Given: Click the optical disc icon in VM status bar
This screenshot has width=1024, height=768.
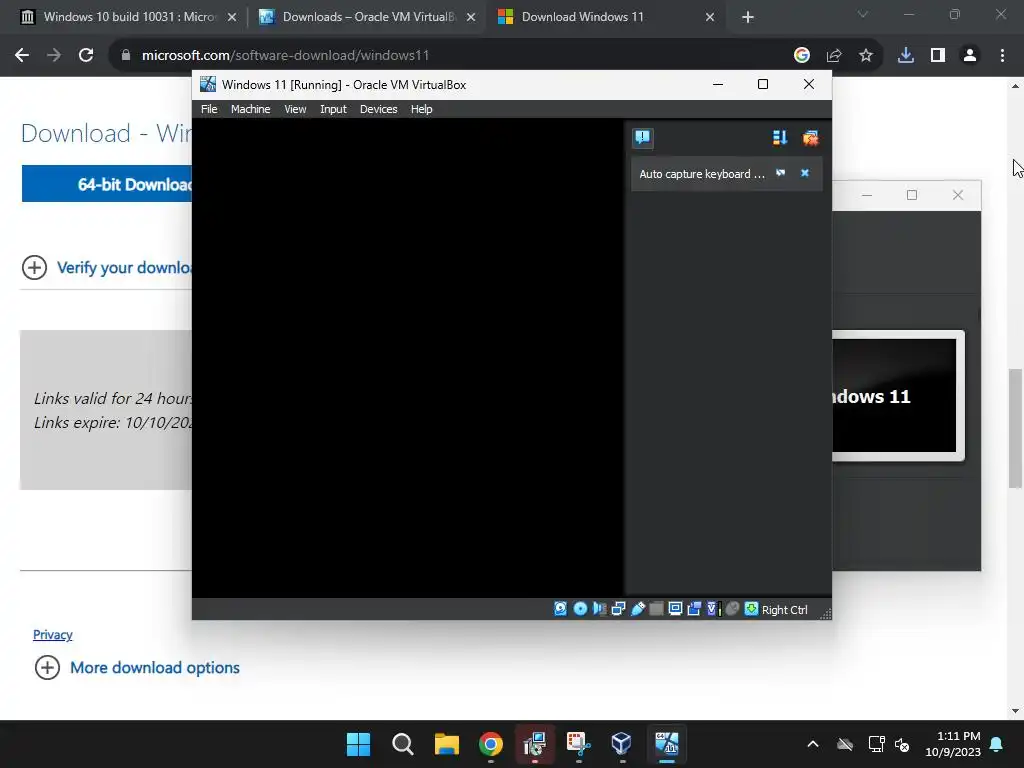Looking at the screenshot, I should (x=580, y=609).
